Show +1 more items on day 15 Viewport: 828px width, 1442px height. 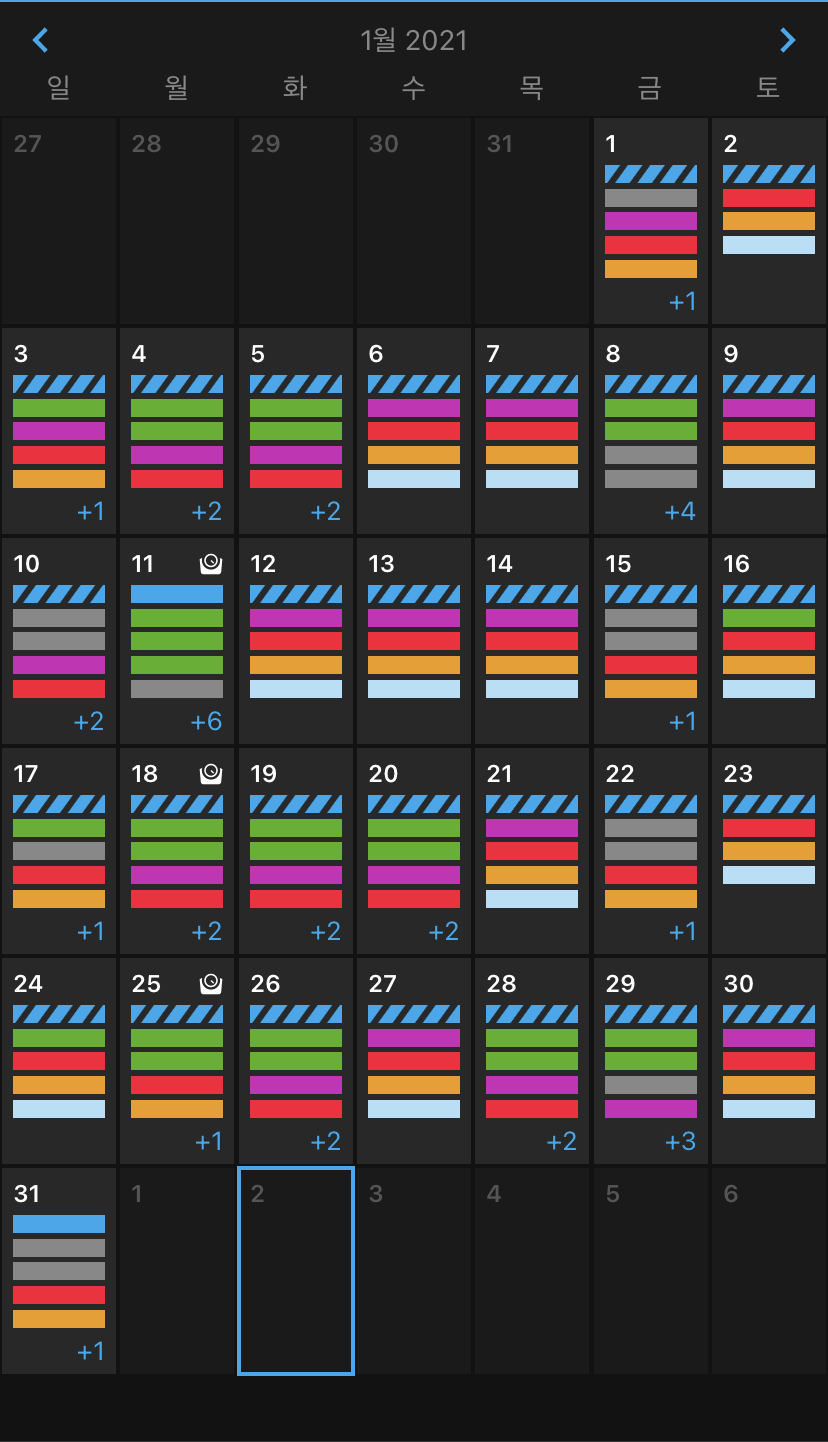click(x=683, y=722)
